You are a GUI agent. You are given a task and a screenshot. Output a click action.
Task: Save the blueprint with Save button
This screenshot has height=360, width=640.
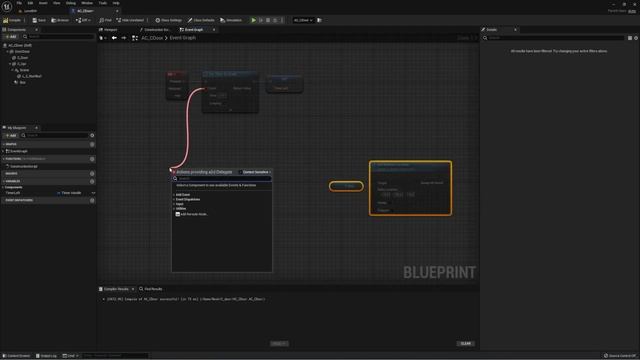pos(39,20)
